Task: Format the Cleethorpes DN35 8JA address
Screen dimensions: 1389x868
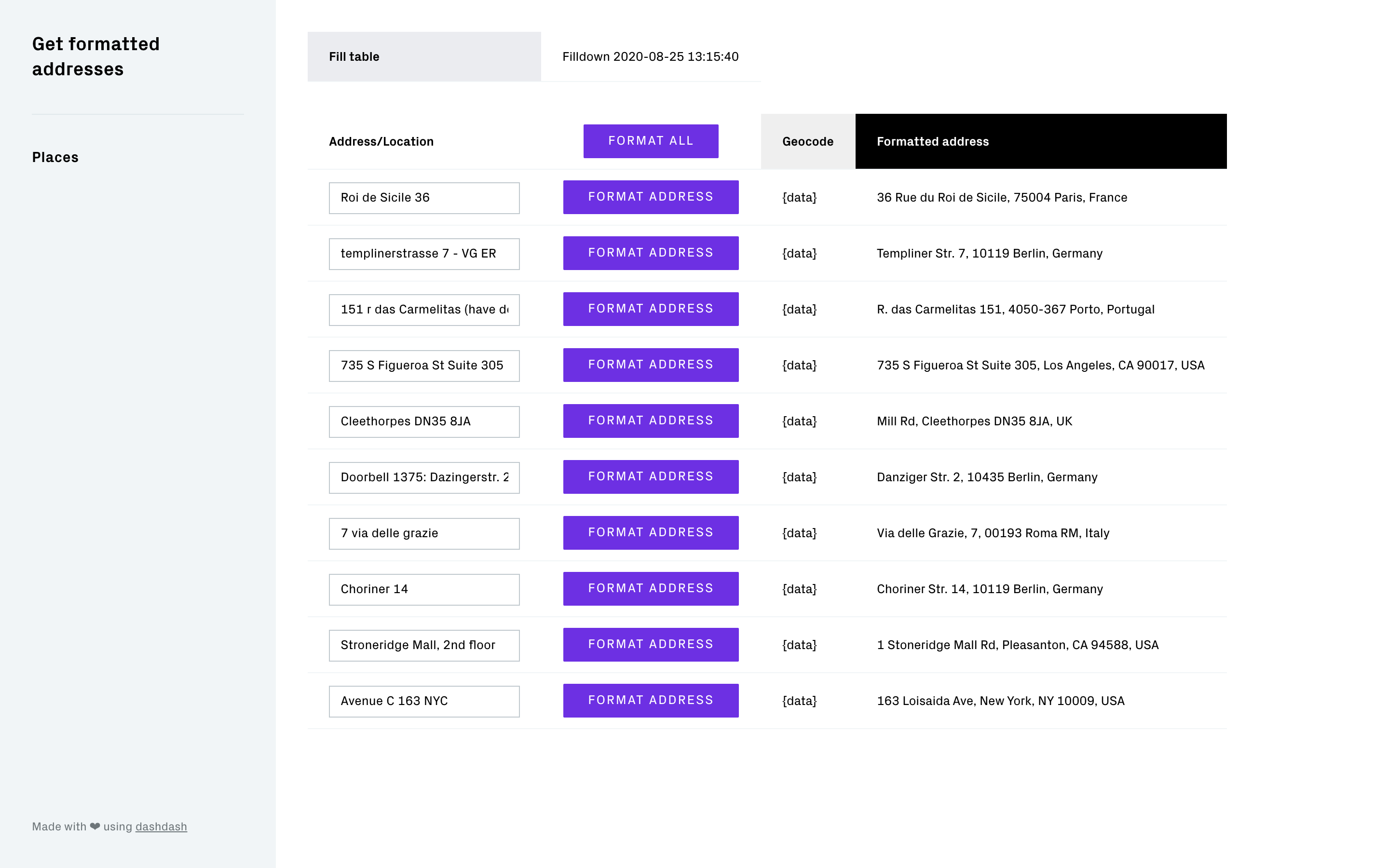Action: 650,421
